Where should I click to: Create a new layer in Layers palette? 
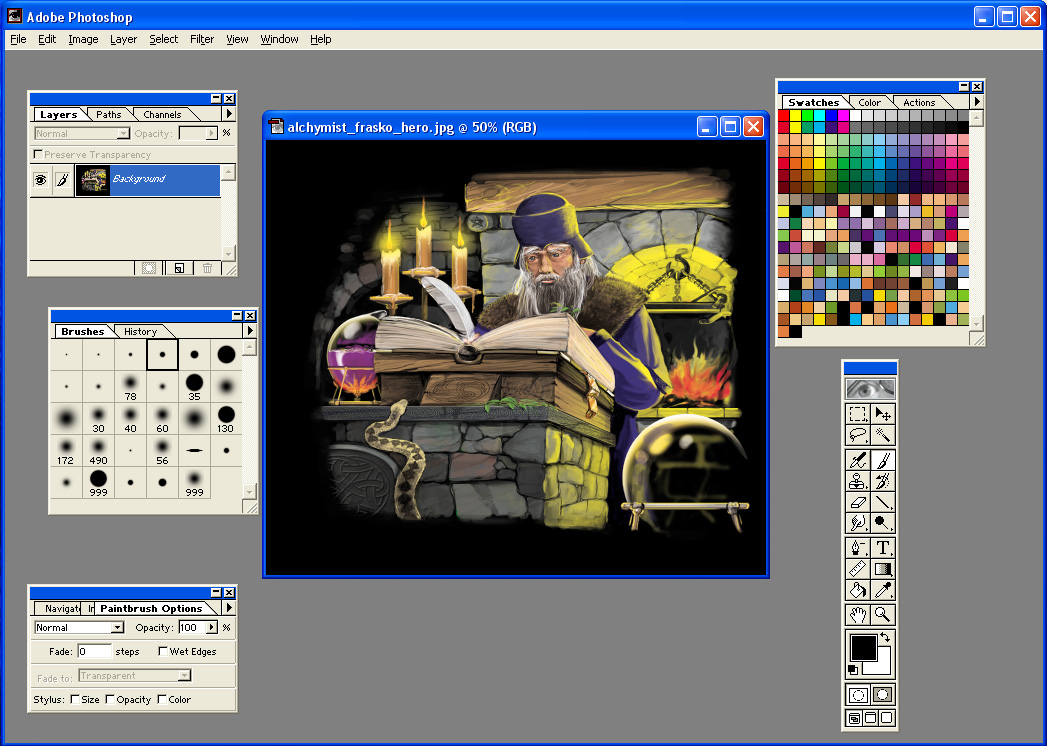coord(179,268)
